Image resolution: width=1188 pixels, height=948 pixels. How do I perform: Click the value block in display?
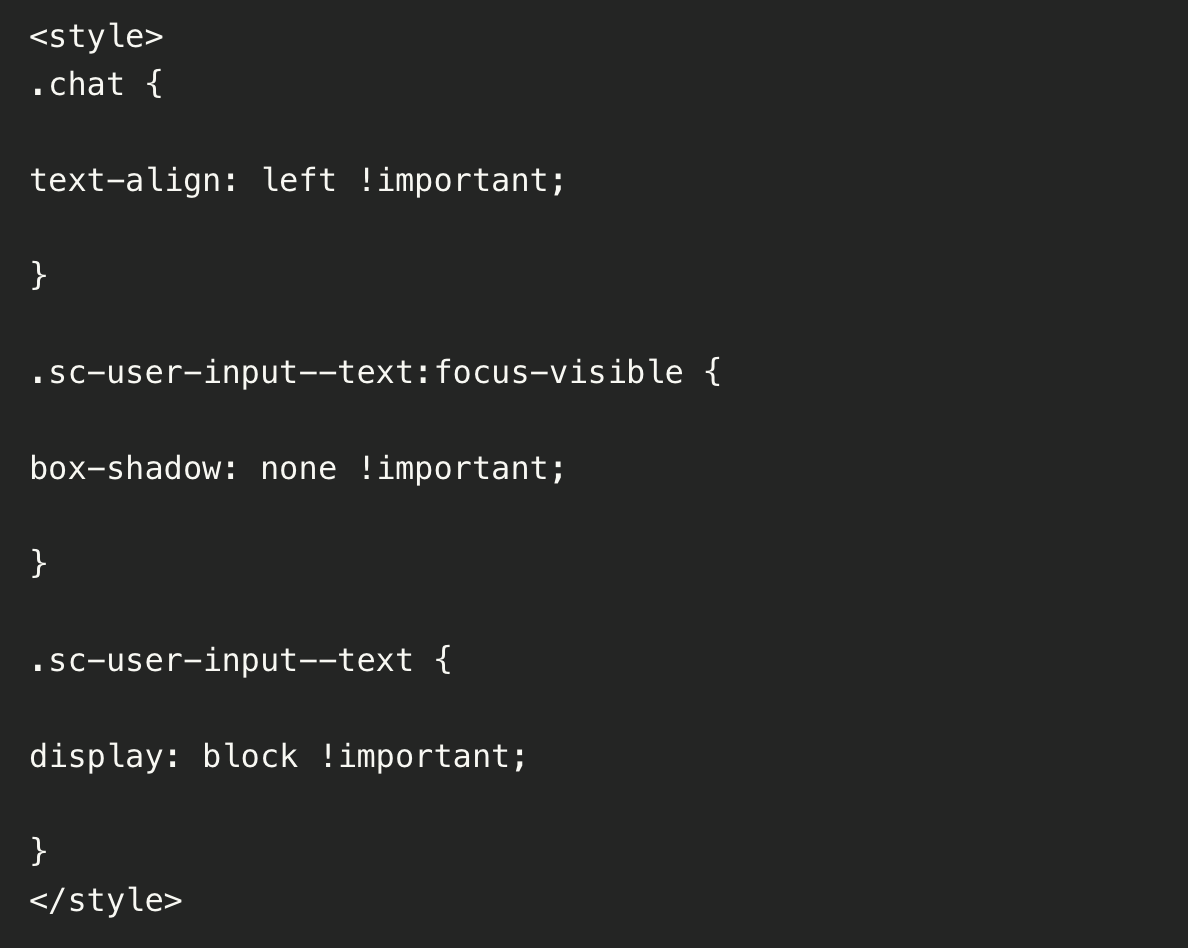tap(250, 756)
